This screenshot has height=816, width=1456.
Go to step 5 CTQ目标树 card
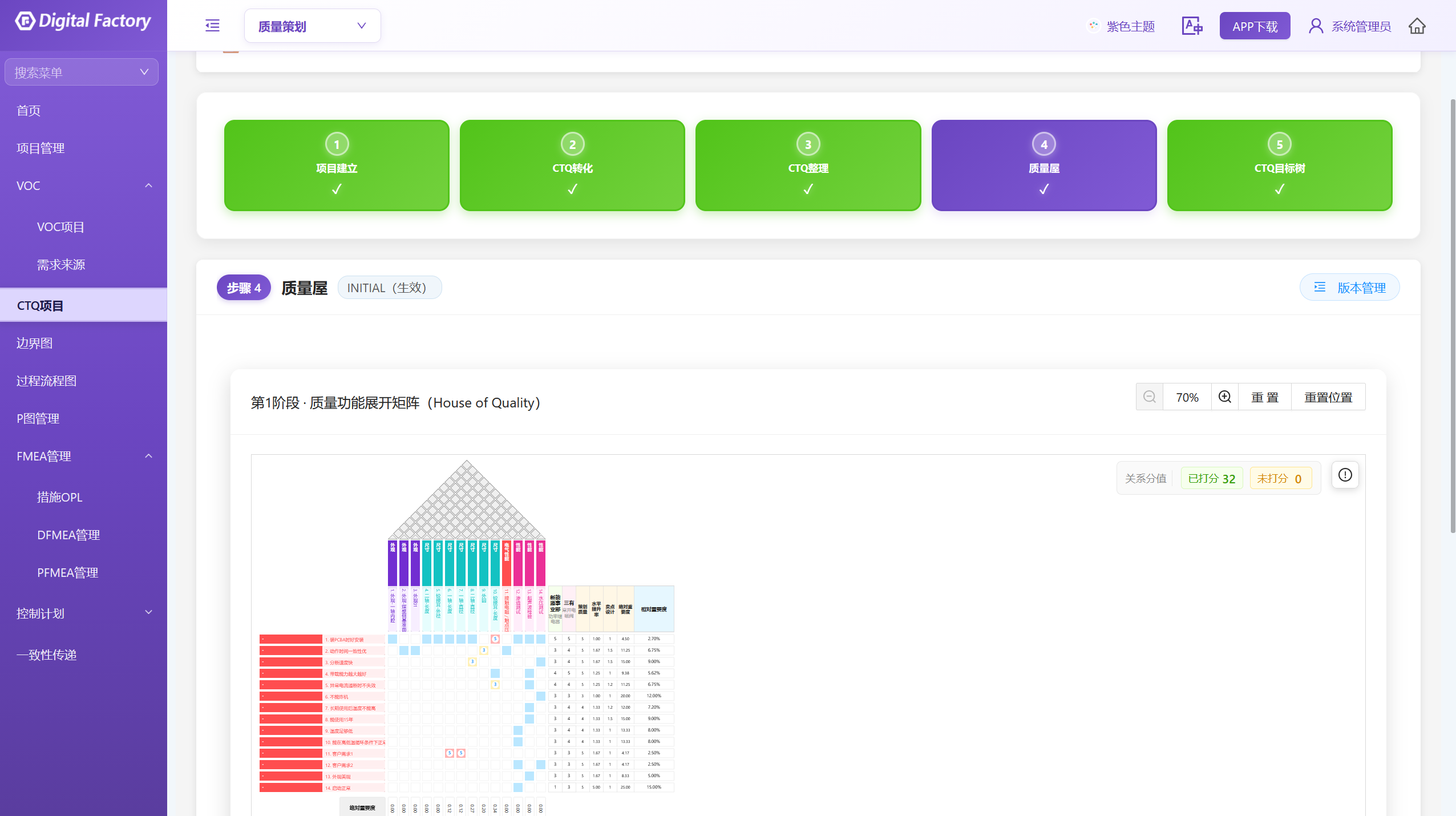point(1280,165)
